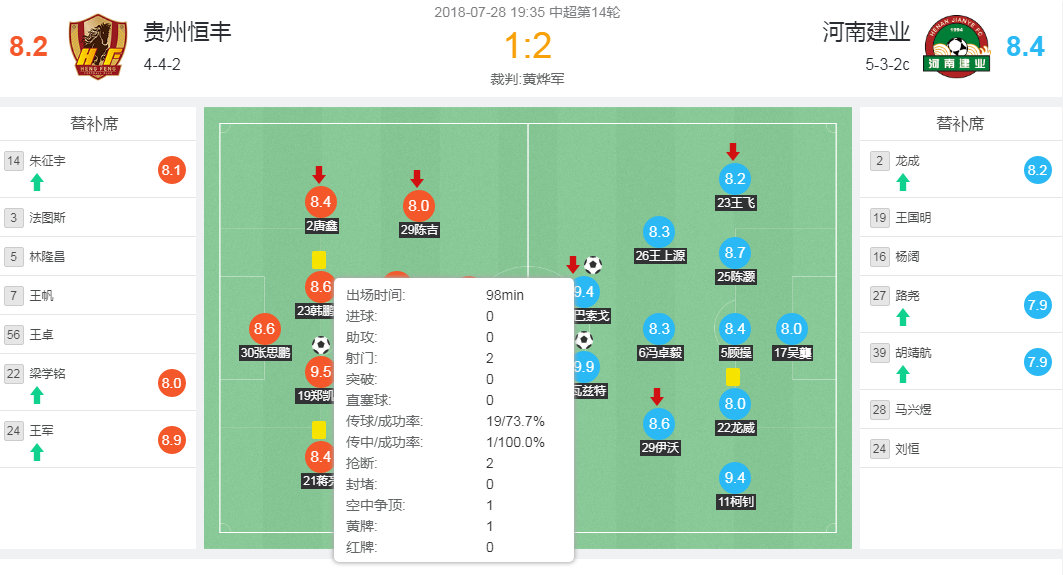This screenshot has width=1063, height=575.
Task: Select 张思鹏's 8.6 rating circle
Action: [x=264, y=328]
